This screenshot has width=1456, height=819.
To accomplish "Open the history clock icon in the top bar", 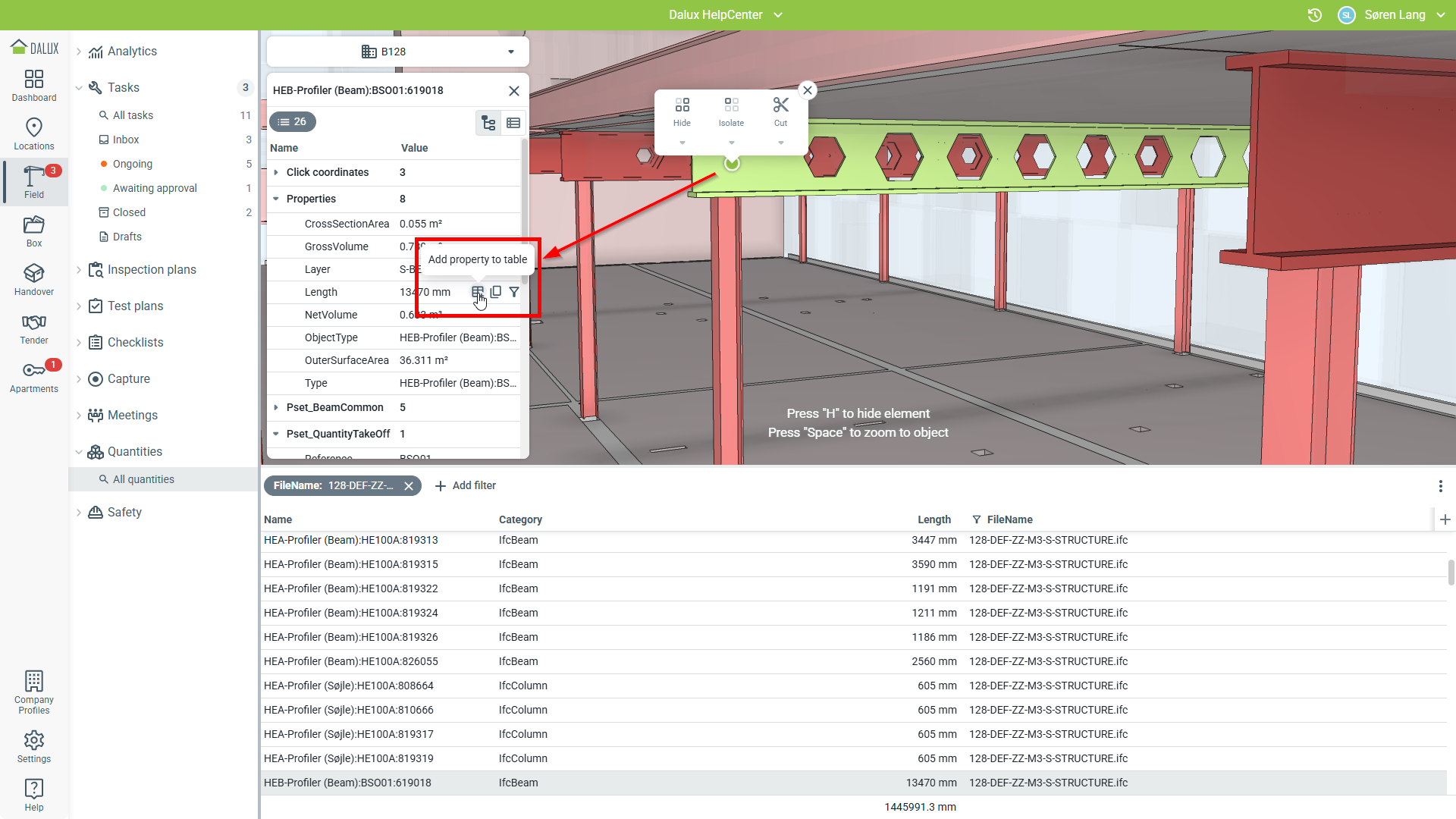I will click(1315, 15).
